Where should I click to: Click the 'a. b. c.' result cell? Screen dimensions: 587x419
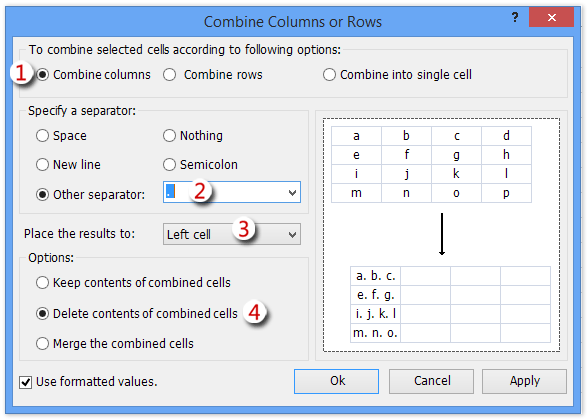point(375,276)
